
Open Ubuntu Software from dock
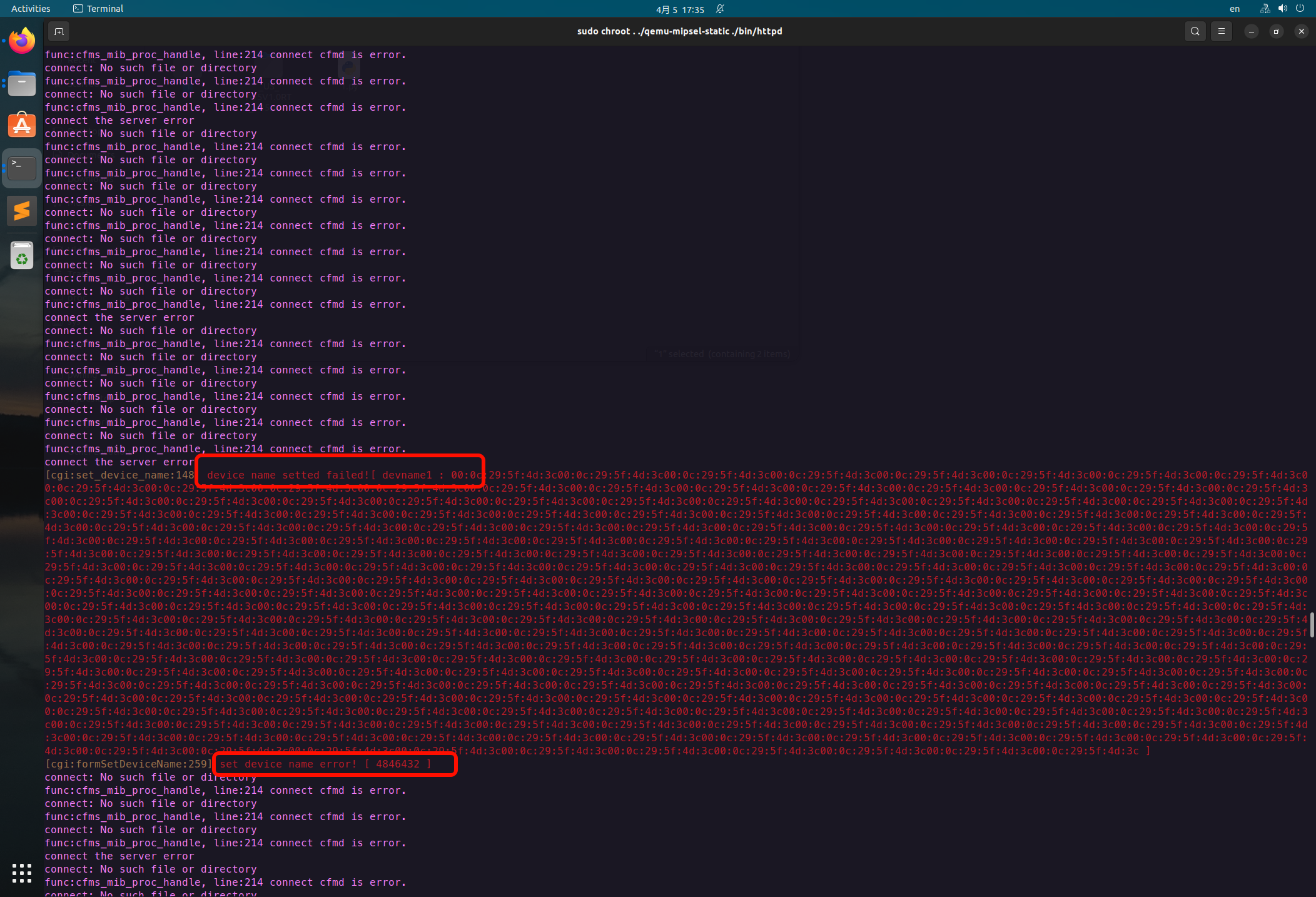point(22,126)
